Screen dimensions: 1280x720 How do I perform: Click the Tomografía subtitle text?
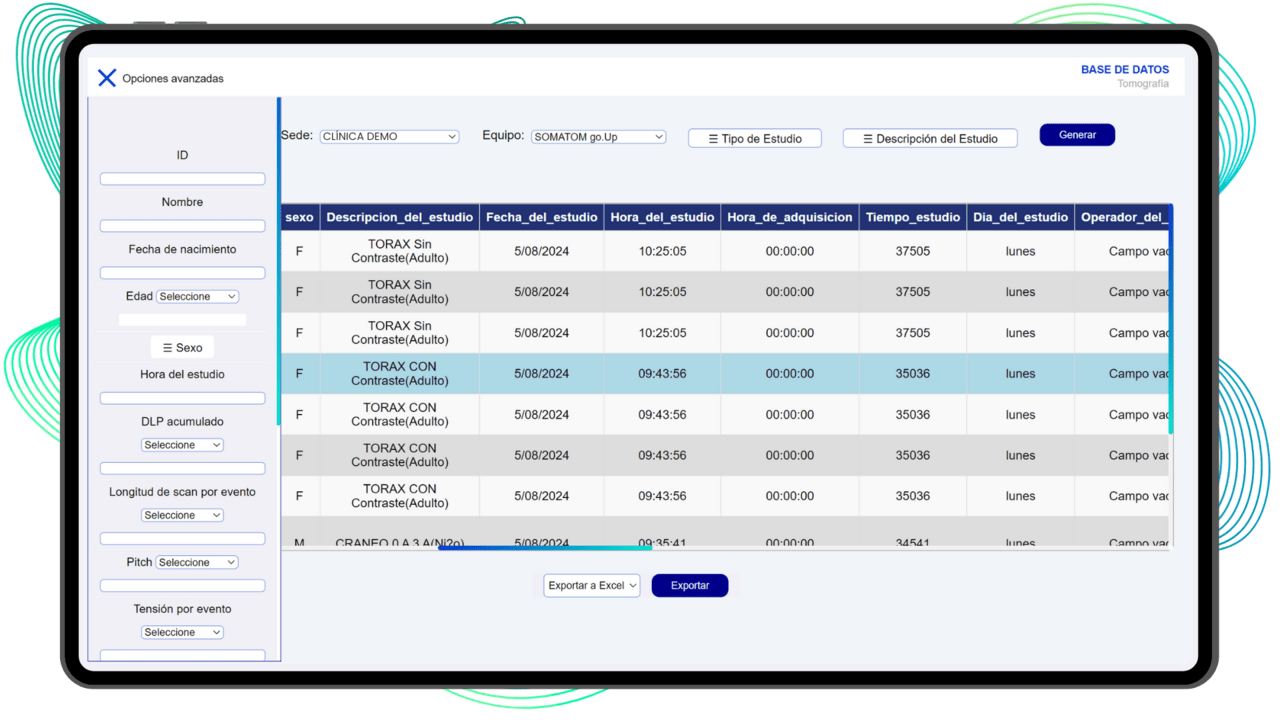[1143, 84]
